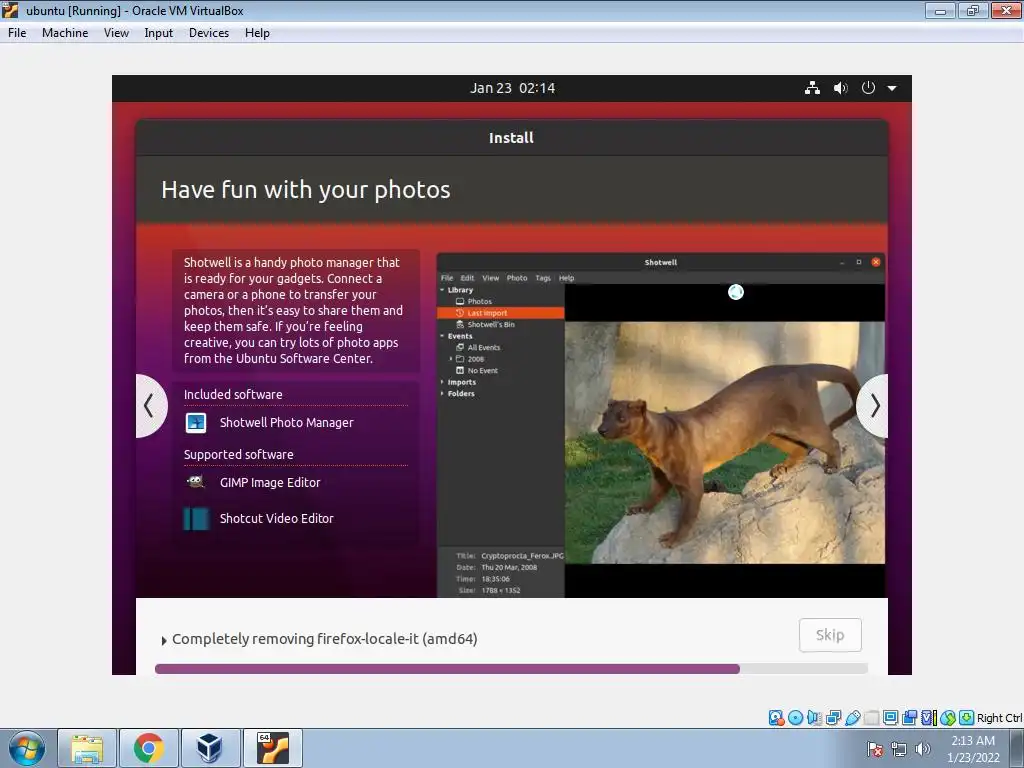Click the installation progress bar
Image resolution: width=1024 pixels, height=768 pixels.
pyautogui.click(x=511, y=669)
